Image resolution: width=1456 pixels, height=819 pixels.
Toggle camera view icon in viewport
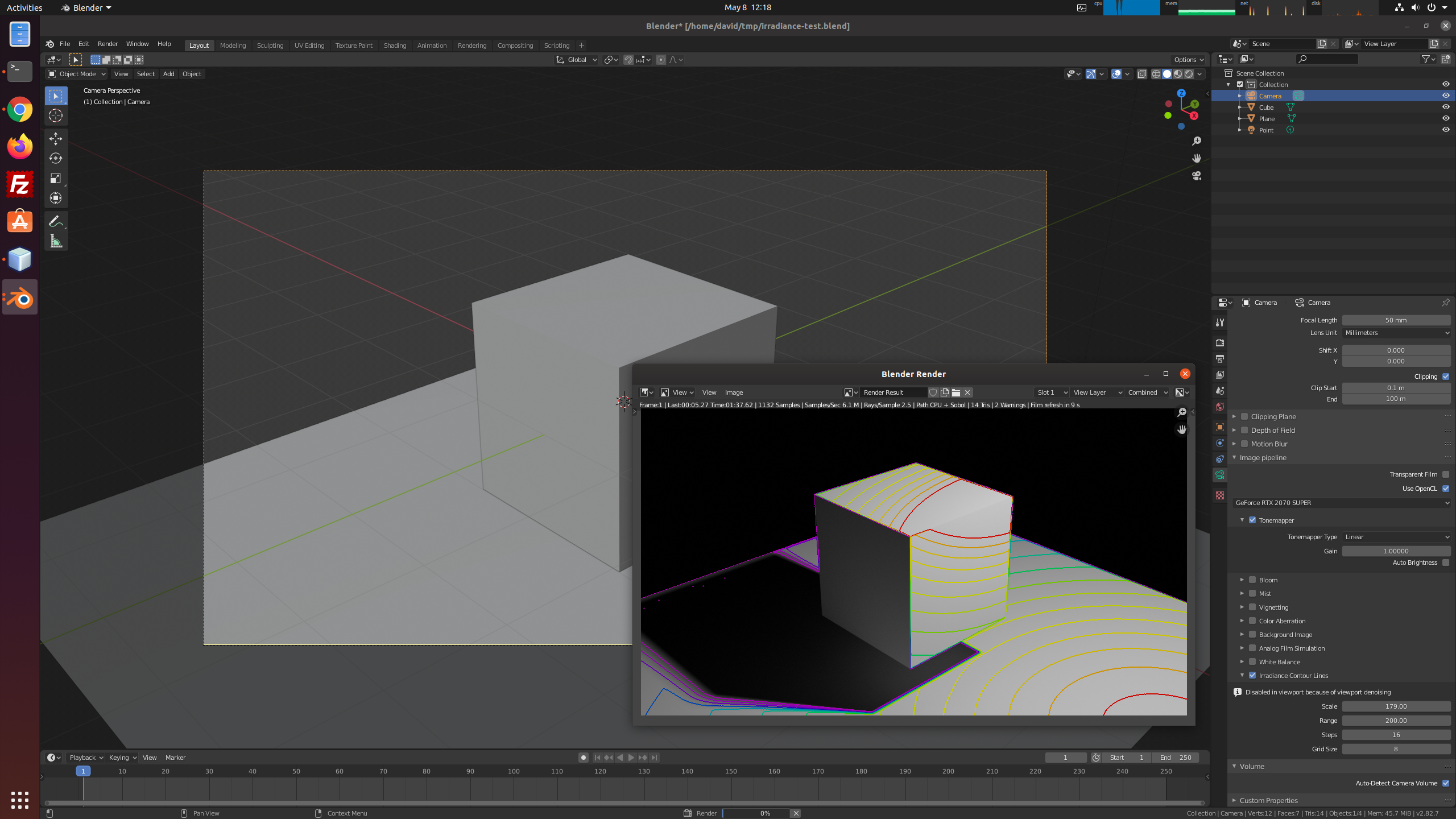[x=1197, y=176]
